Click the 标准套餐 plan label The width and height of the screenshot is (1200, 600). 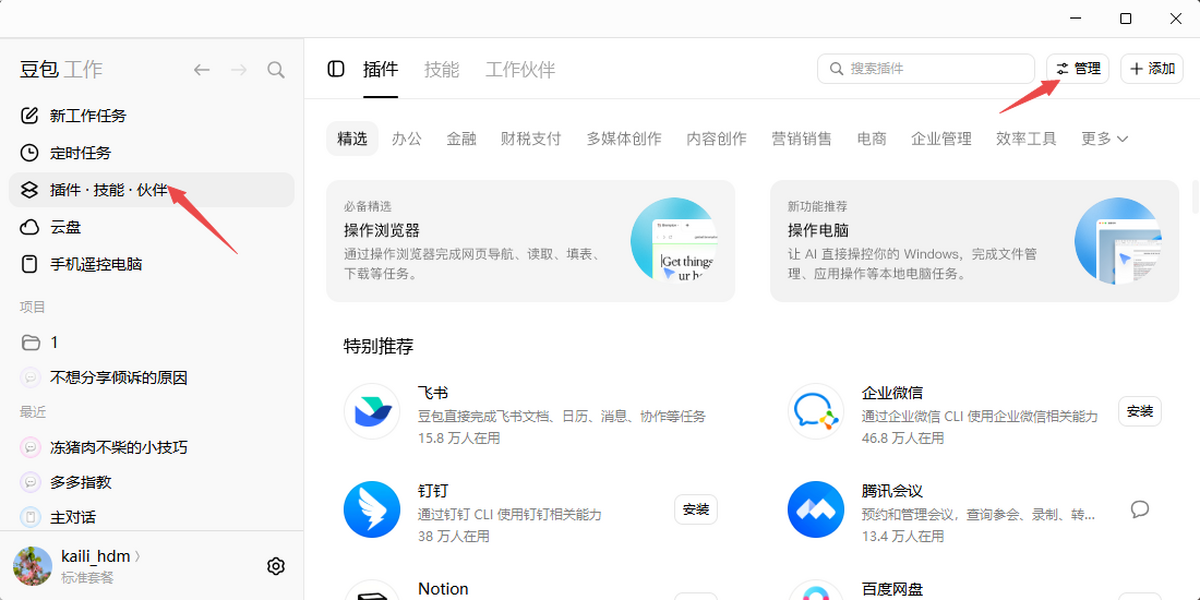pos(87,578)
